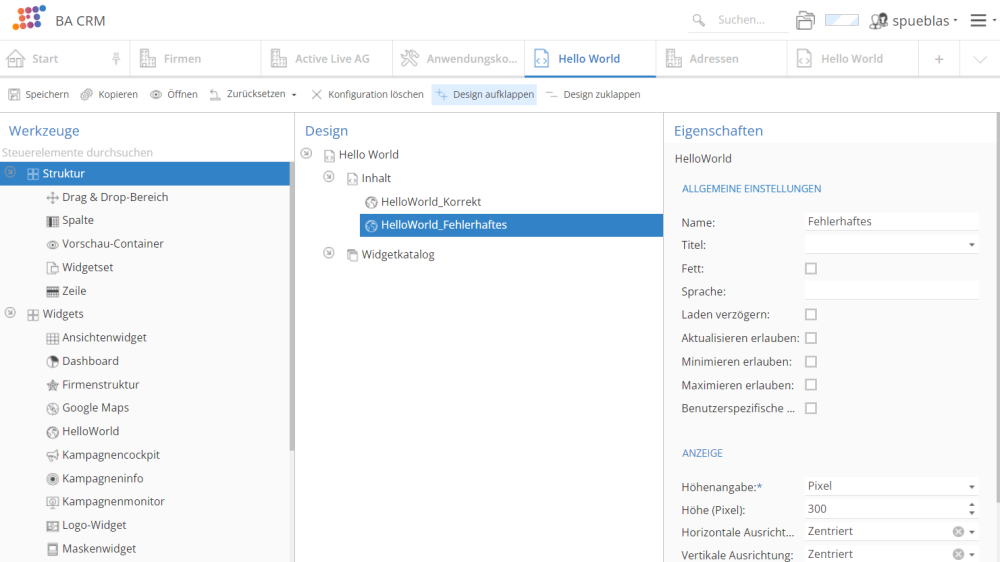Click the Öffnen eye icon
This screenshot has height=562, width=1000.
157,95
